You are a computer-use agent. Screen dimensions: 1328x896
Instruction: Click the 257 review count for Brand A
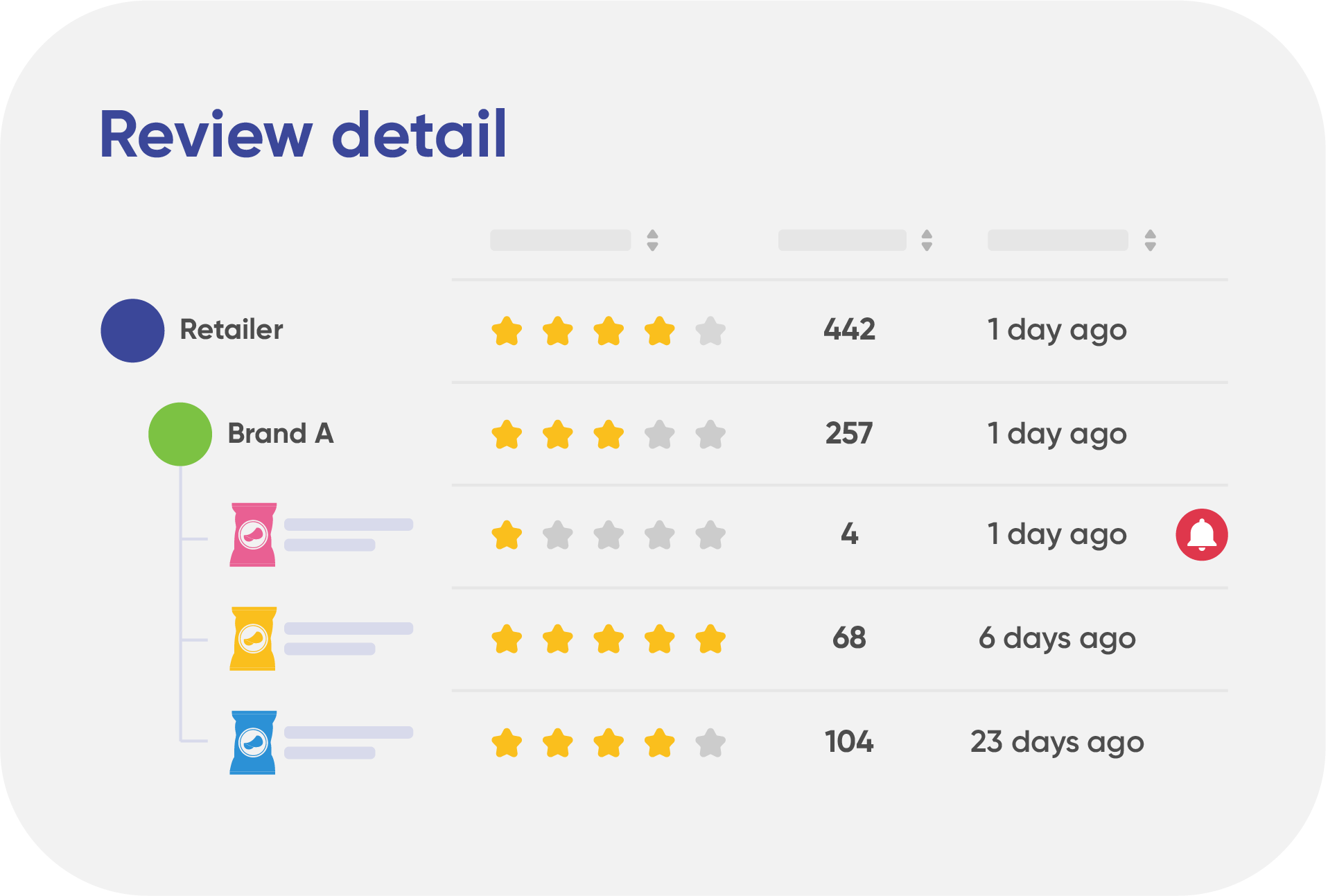(x=849, y=433)
